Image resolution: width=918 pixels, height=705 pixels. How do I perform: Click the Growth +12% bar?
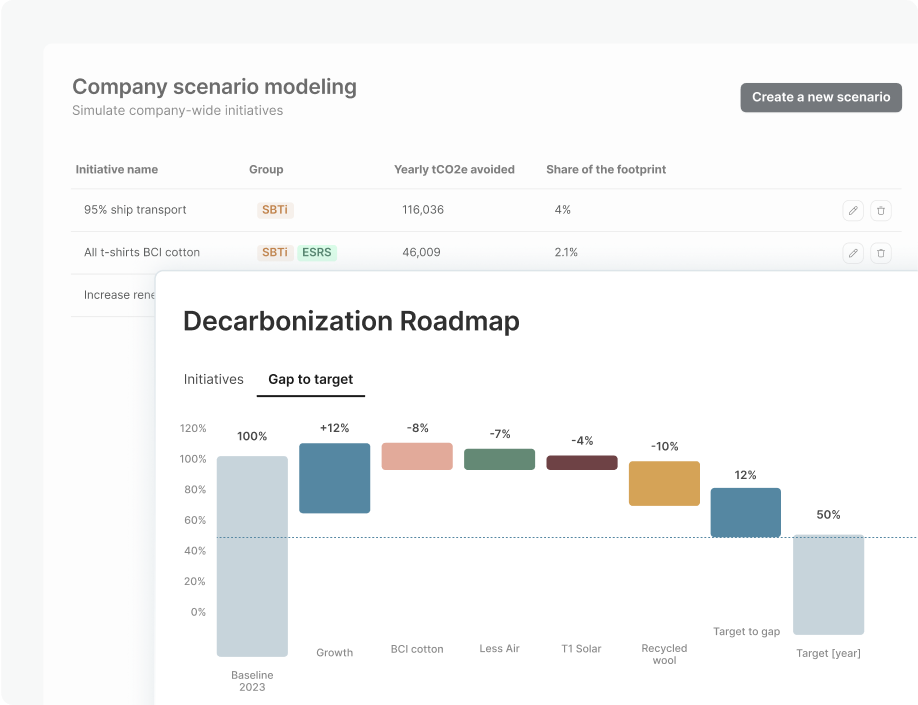[x=335, y=478]
